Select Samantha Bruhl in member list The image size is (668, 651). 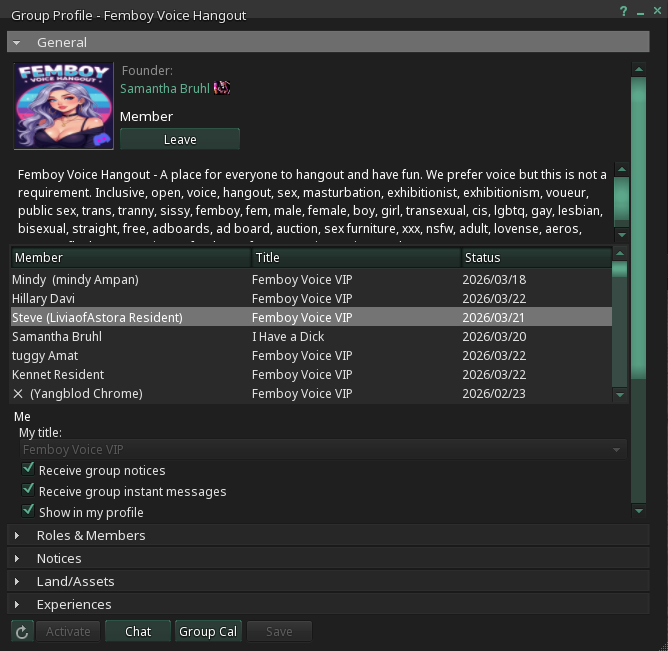click(x=311, y=337)
